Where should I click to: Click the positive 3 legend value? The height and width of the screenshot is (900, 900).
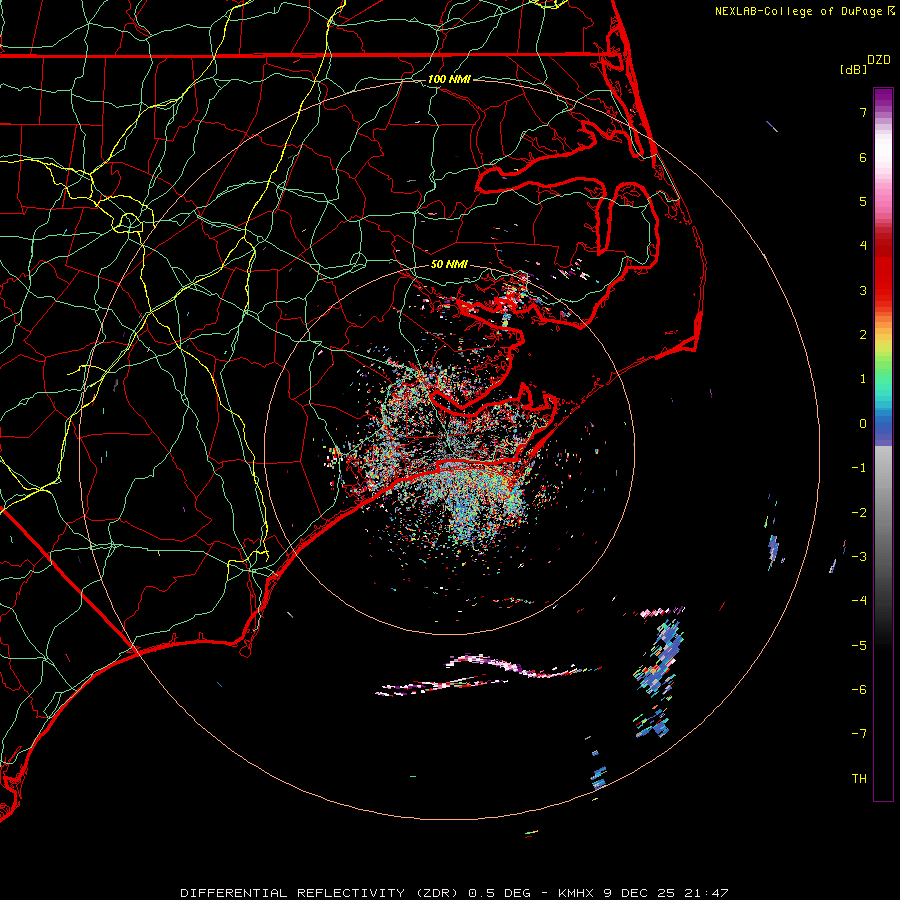pos(863,290)
